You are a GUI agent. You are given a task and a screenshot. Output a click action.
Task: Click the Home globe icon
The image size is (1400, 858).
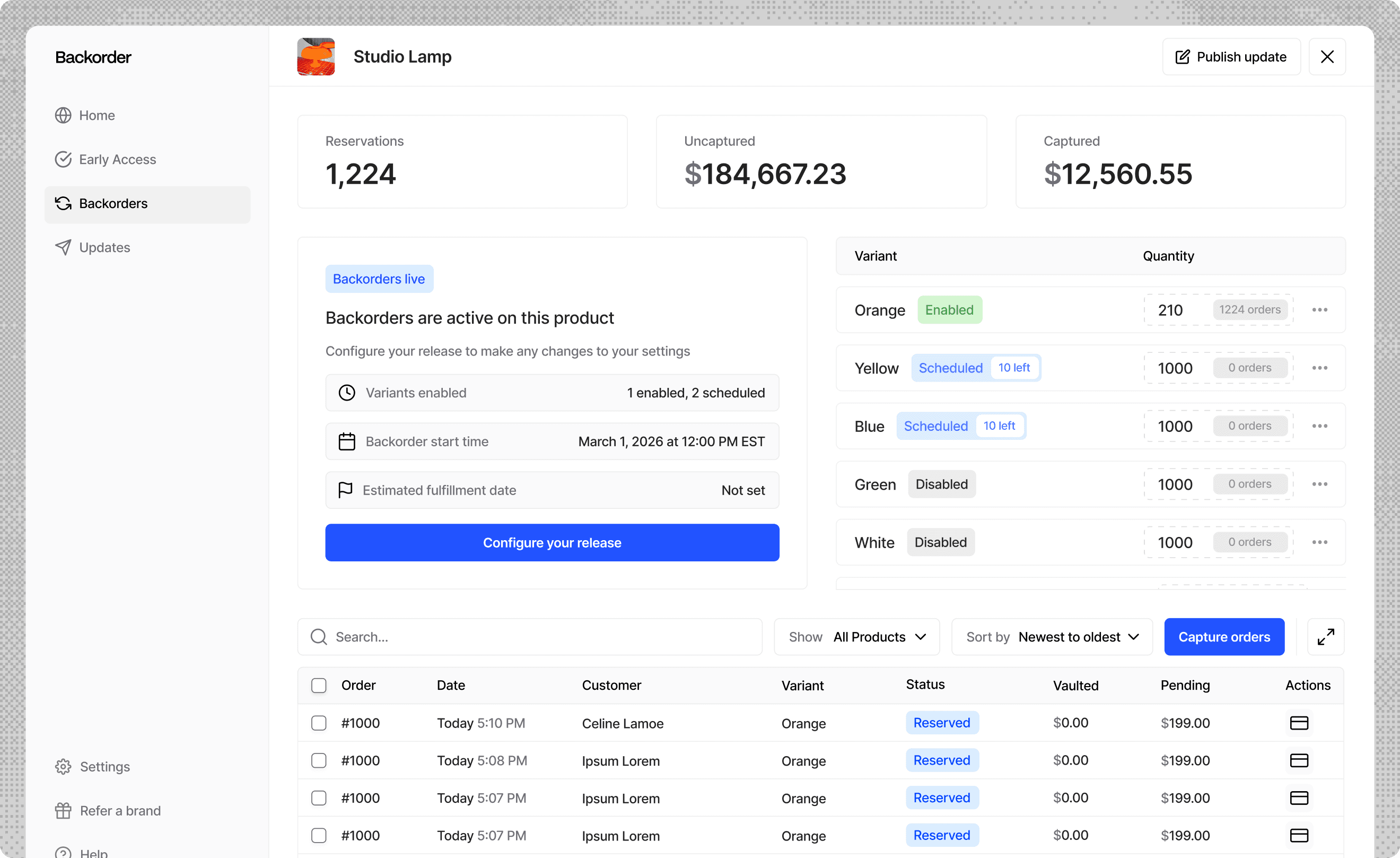click(x=63, y=116)
